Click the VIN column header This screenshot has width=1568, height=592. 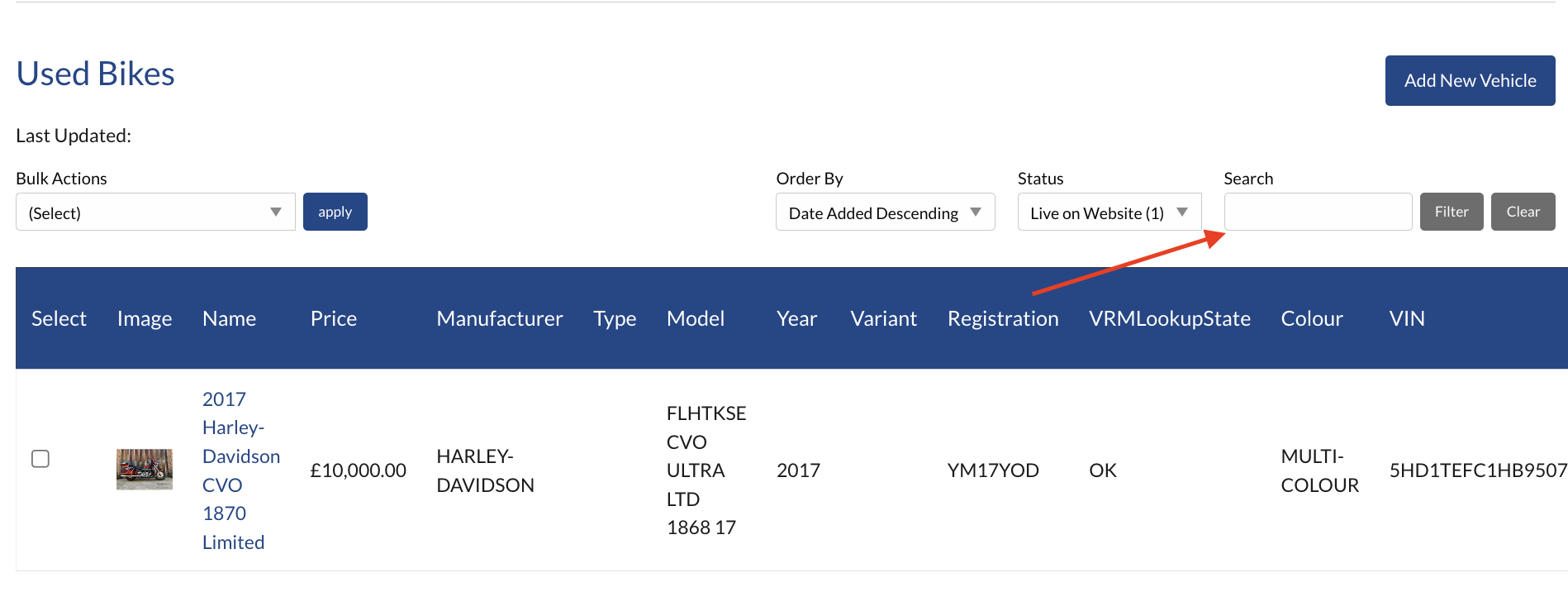coord(1406,318)
